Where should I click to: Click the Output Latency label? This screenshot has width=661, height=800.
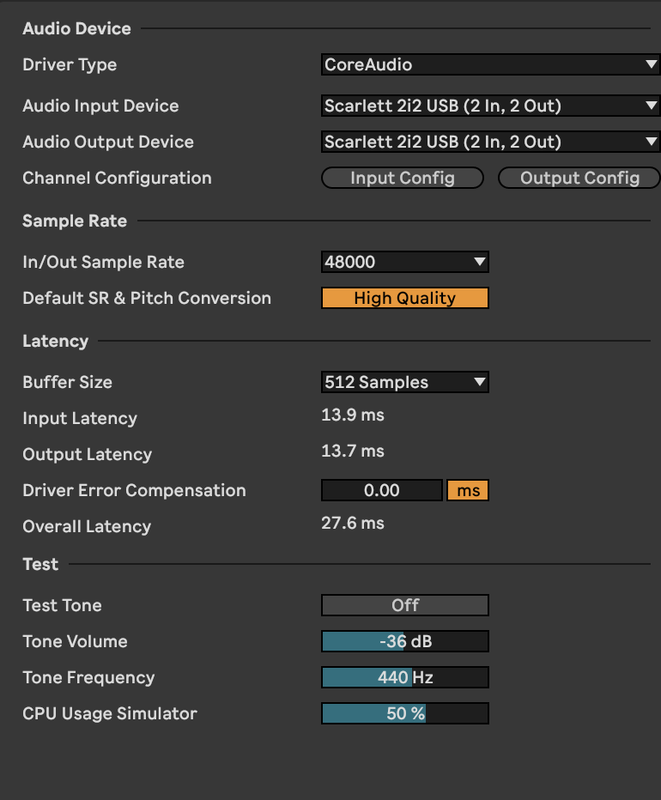pyautogui.click(x=87, y=454)
